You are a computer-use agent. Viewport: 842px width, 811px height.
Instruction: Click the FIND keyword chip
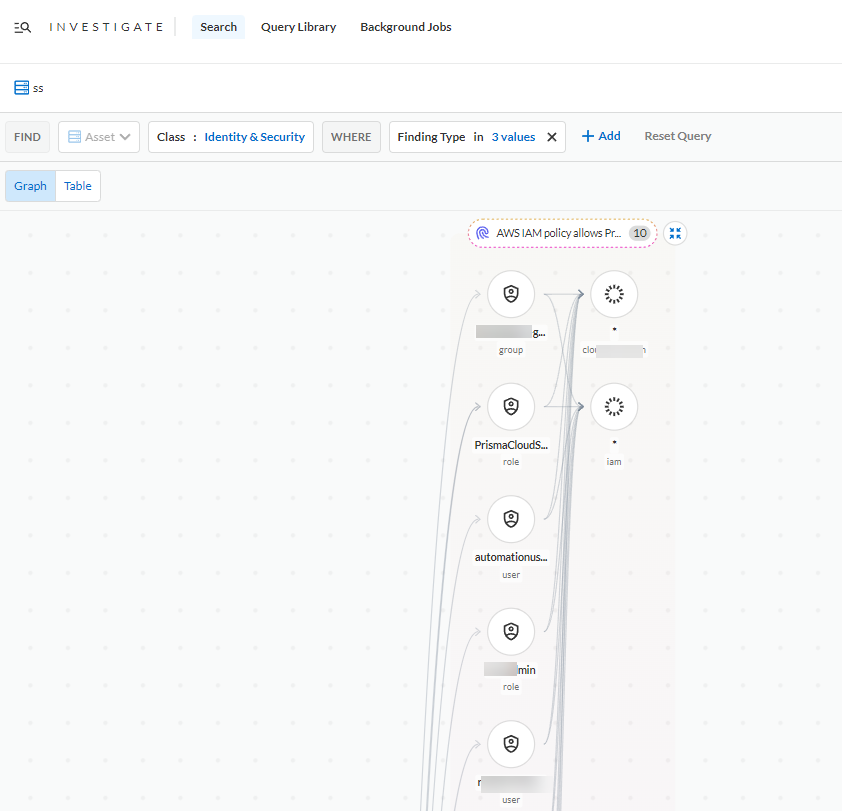(27, 137)
